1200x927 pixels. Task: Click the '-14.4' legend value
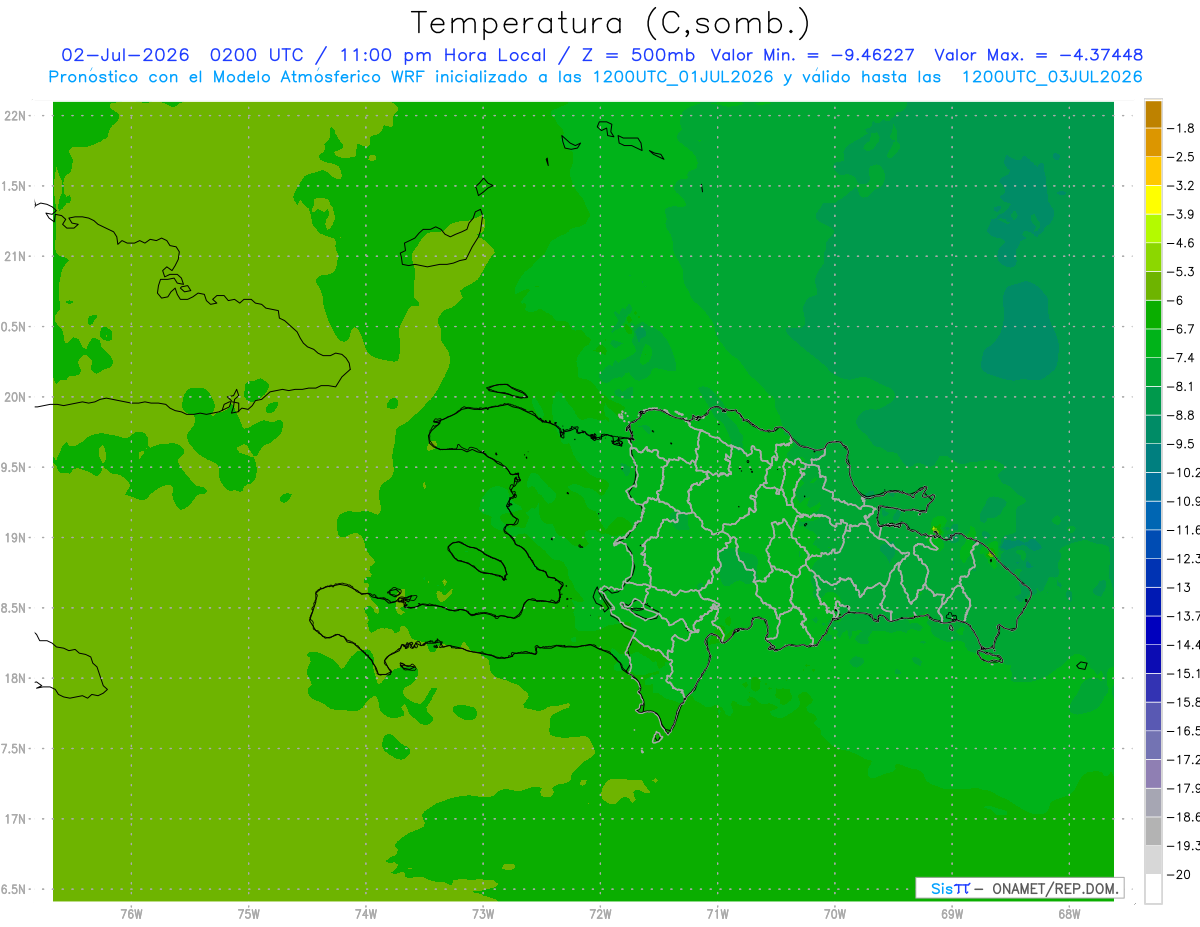[x=1184, y=644]
